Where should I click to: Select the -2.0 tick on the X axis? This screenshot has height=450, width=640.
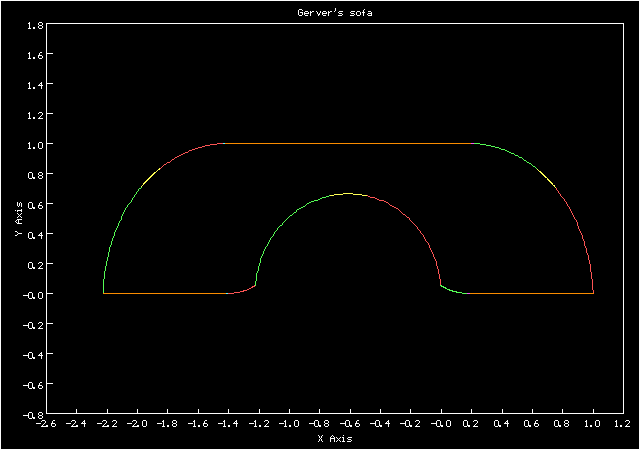coord(137,424)
